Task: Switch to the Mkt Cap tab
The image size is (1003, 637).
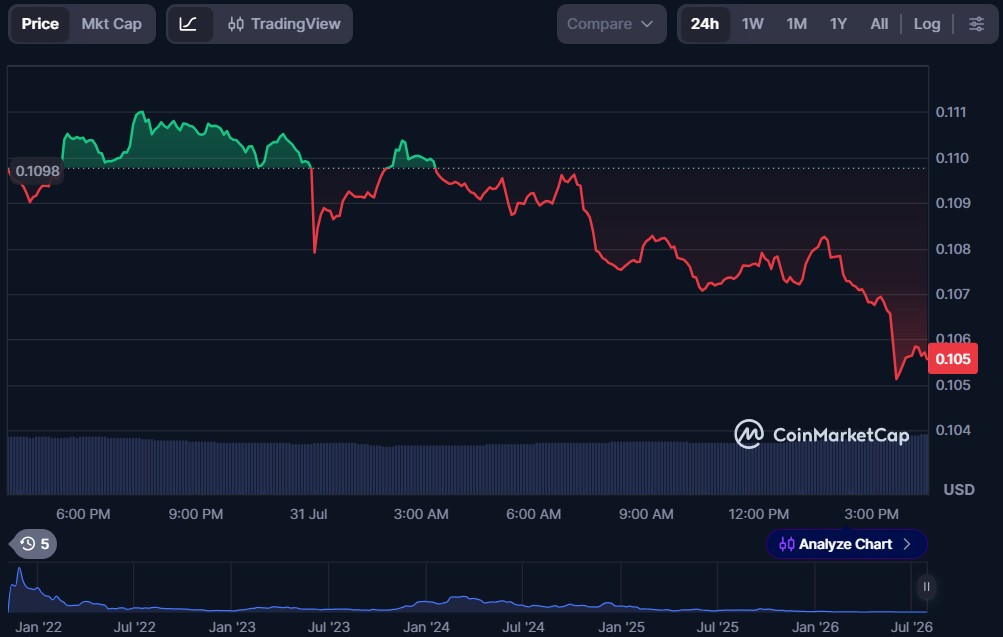Action: tap(111, 24)
